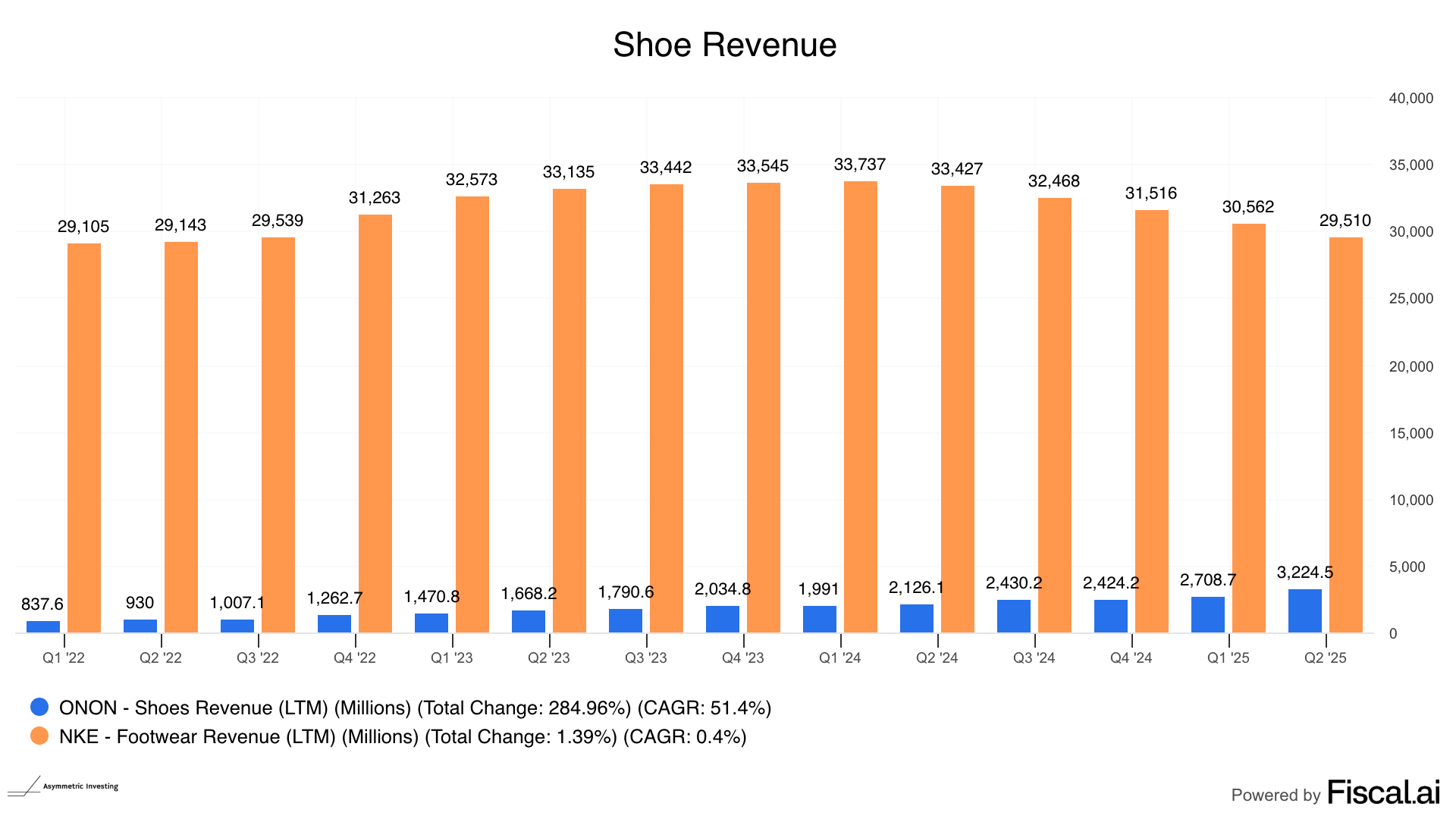The image size is (1456, 819).
Task: Click the orange NKE legend dot
Action: 39,736
